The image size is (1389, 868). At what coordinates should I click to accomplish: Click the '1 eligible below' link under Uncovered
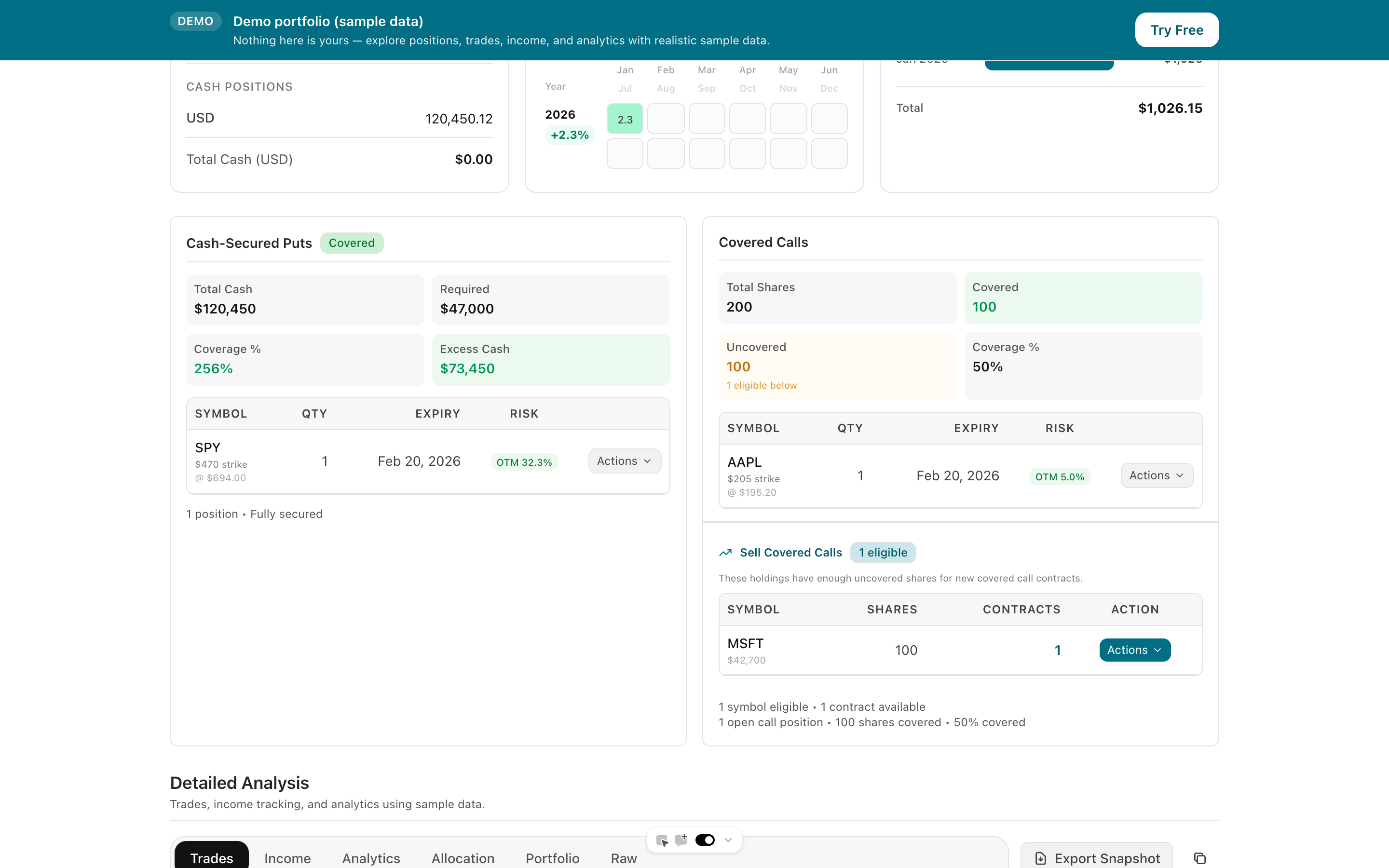(761, 385)
